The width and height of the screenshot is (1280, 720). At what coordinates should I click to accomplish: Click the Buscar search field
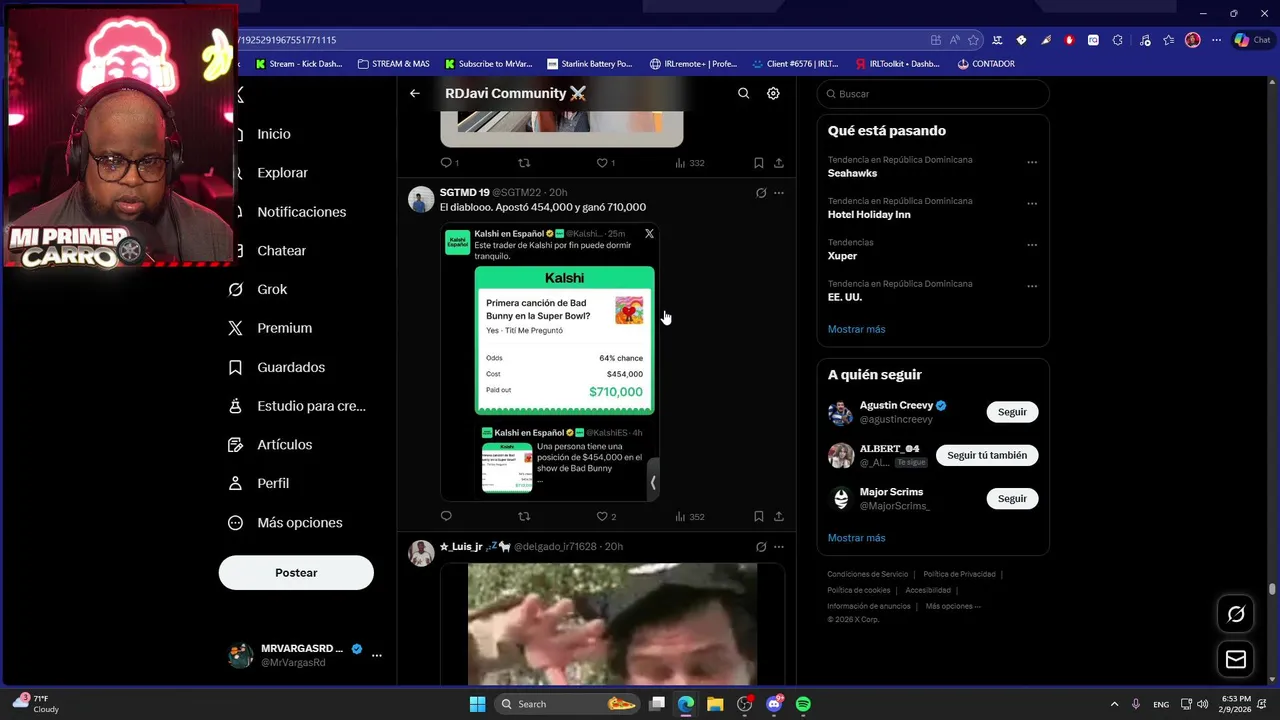(x=933, y=94)
